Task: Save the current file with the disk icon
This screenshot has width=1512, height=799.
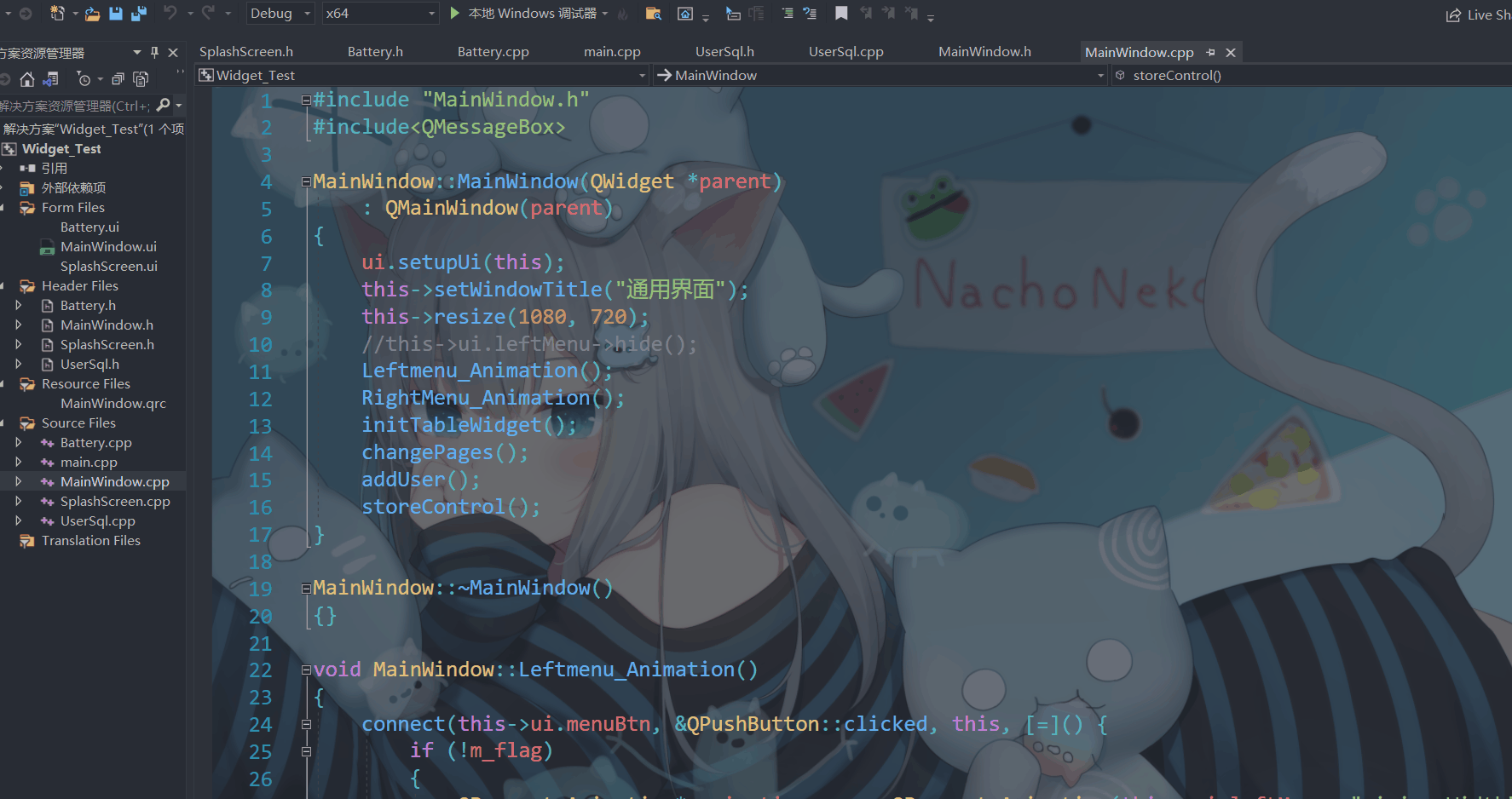Action: [x=116, y=14]
